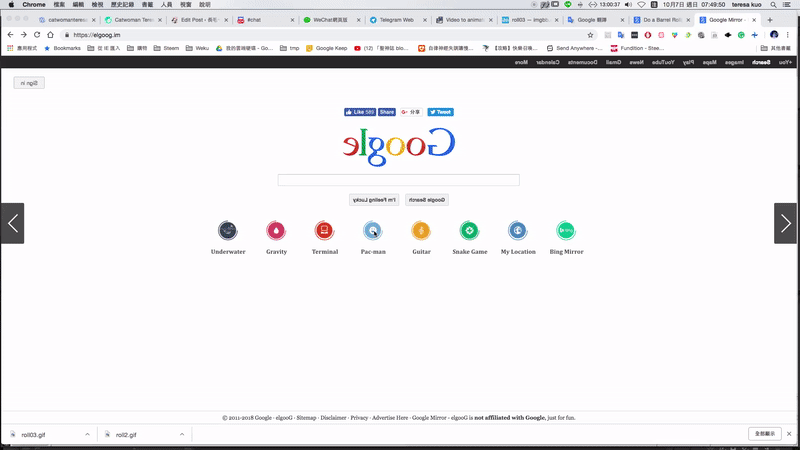Open the mirrored Images link in black bar
Image resolution: width=800 pixels, height=450 pixels.
[734, 62]
